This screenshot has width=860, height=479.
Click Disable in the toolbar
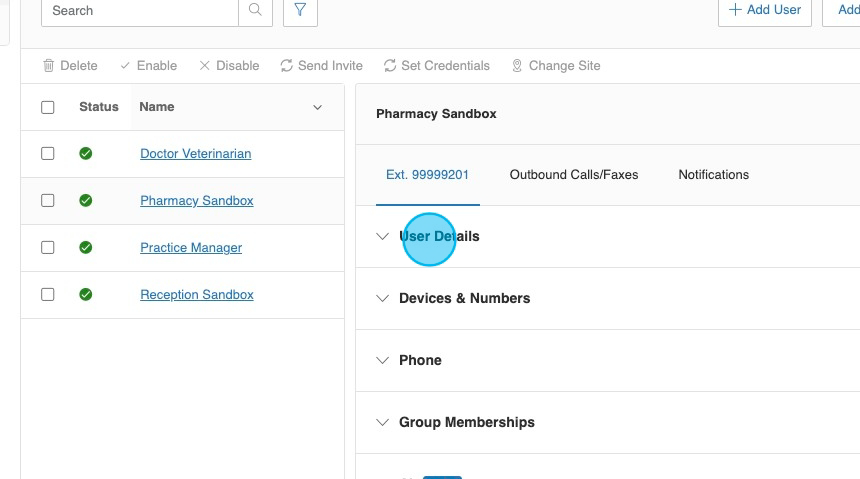point(229,66)
